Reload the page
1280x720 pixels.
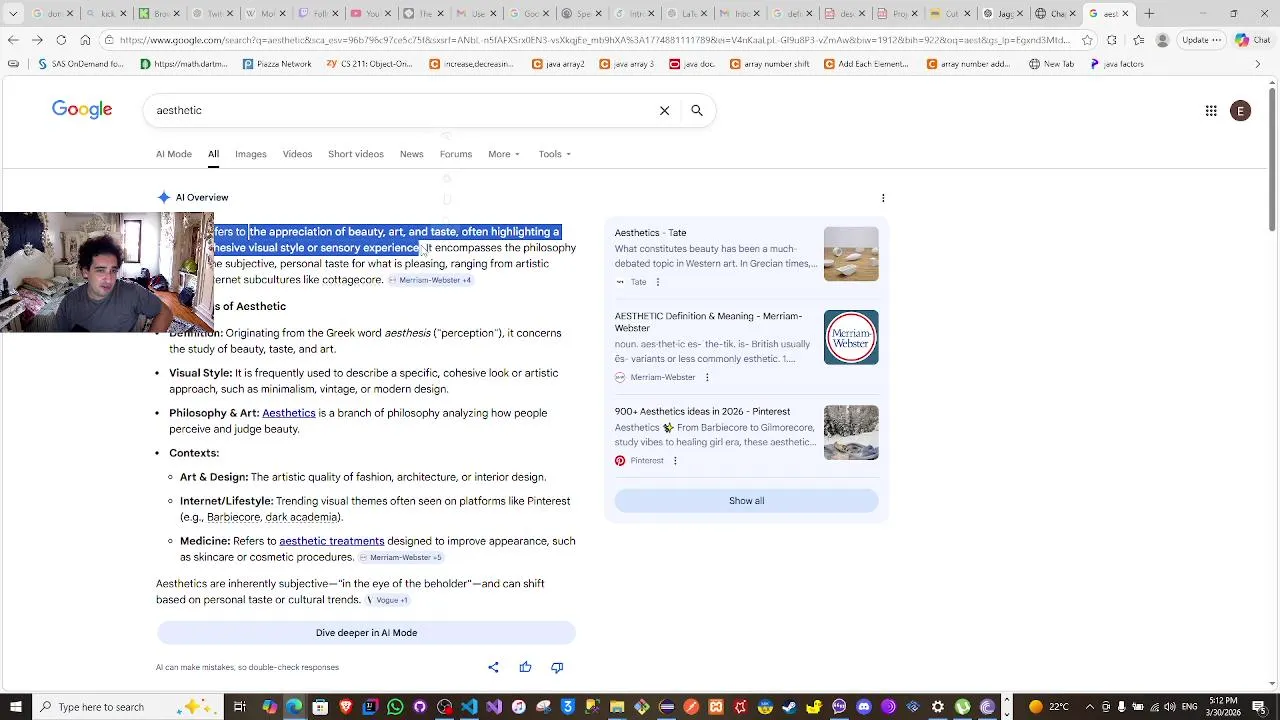click(61, 40)
